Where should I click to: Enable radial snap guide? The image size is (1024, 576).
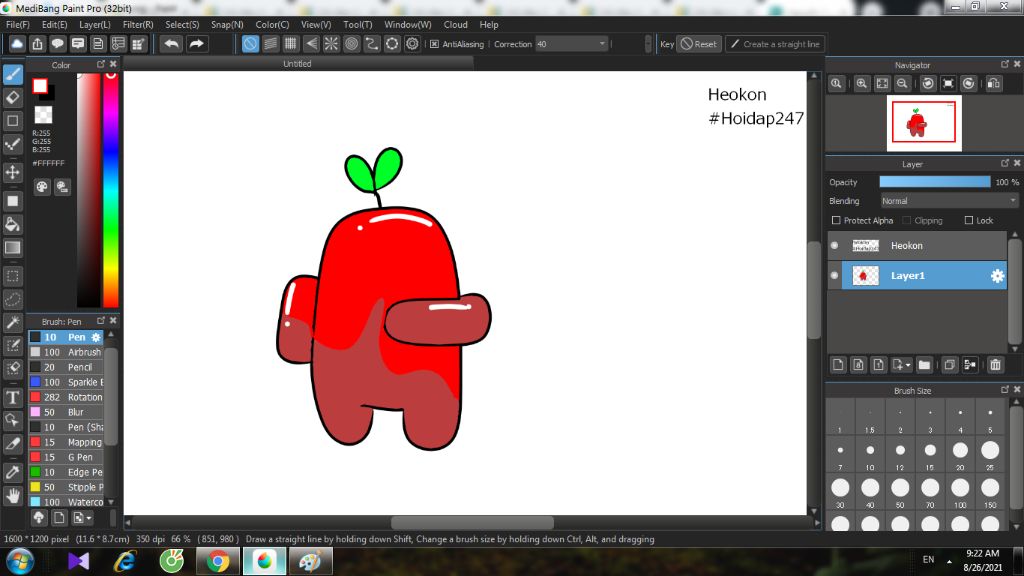[331, 44]
